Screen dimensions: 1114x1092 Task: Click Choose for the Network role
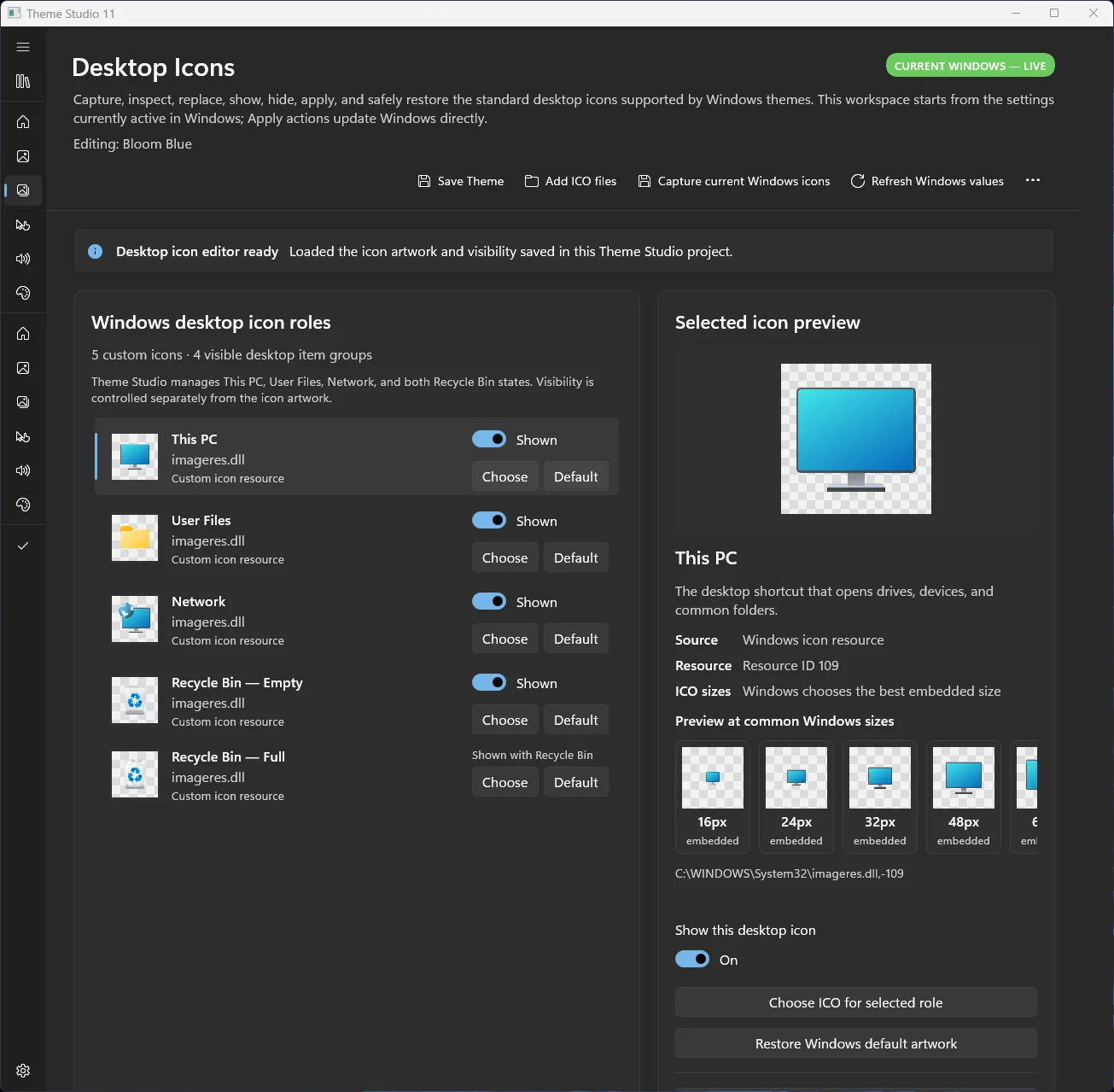pyautogui.click(x=505, y=639)
